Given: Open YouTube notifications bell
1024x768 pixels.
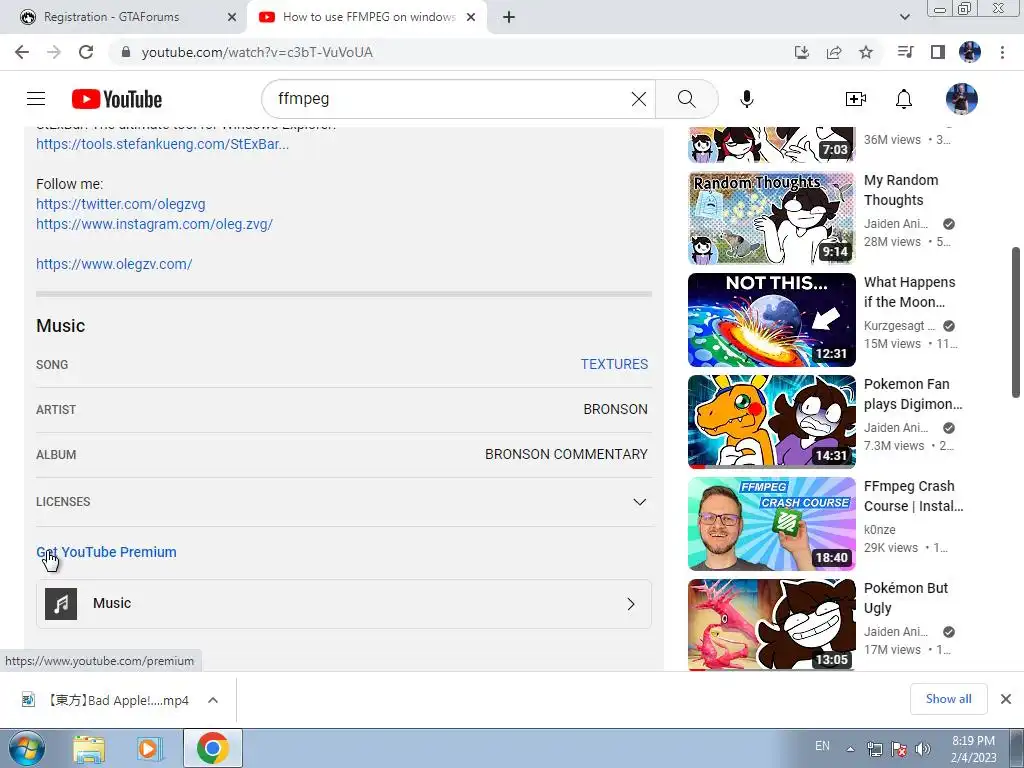Looking at the screenshot, I should (904, 99).
